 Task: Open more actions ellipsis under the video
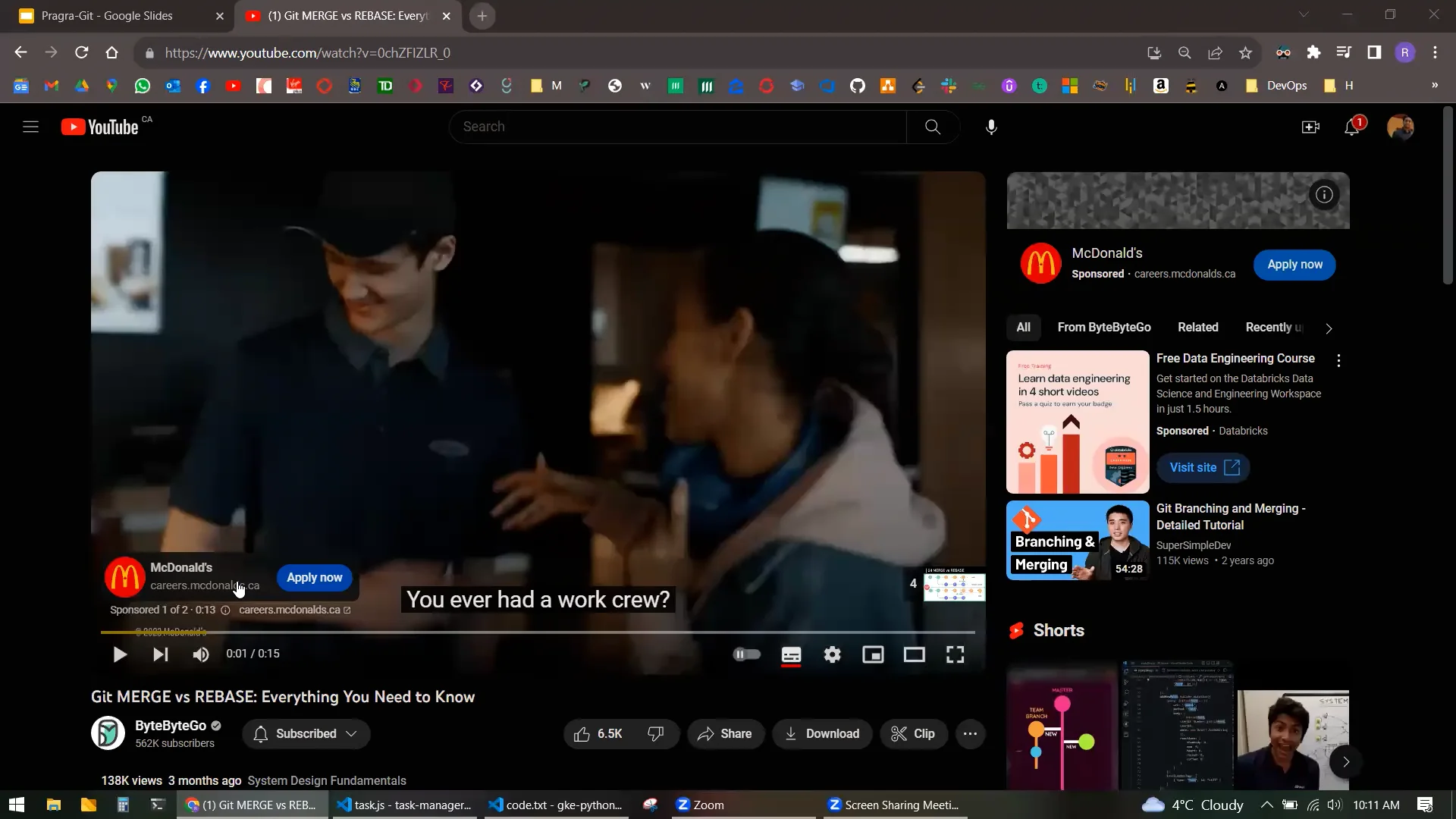tap(970, 734)
